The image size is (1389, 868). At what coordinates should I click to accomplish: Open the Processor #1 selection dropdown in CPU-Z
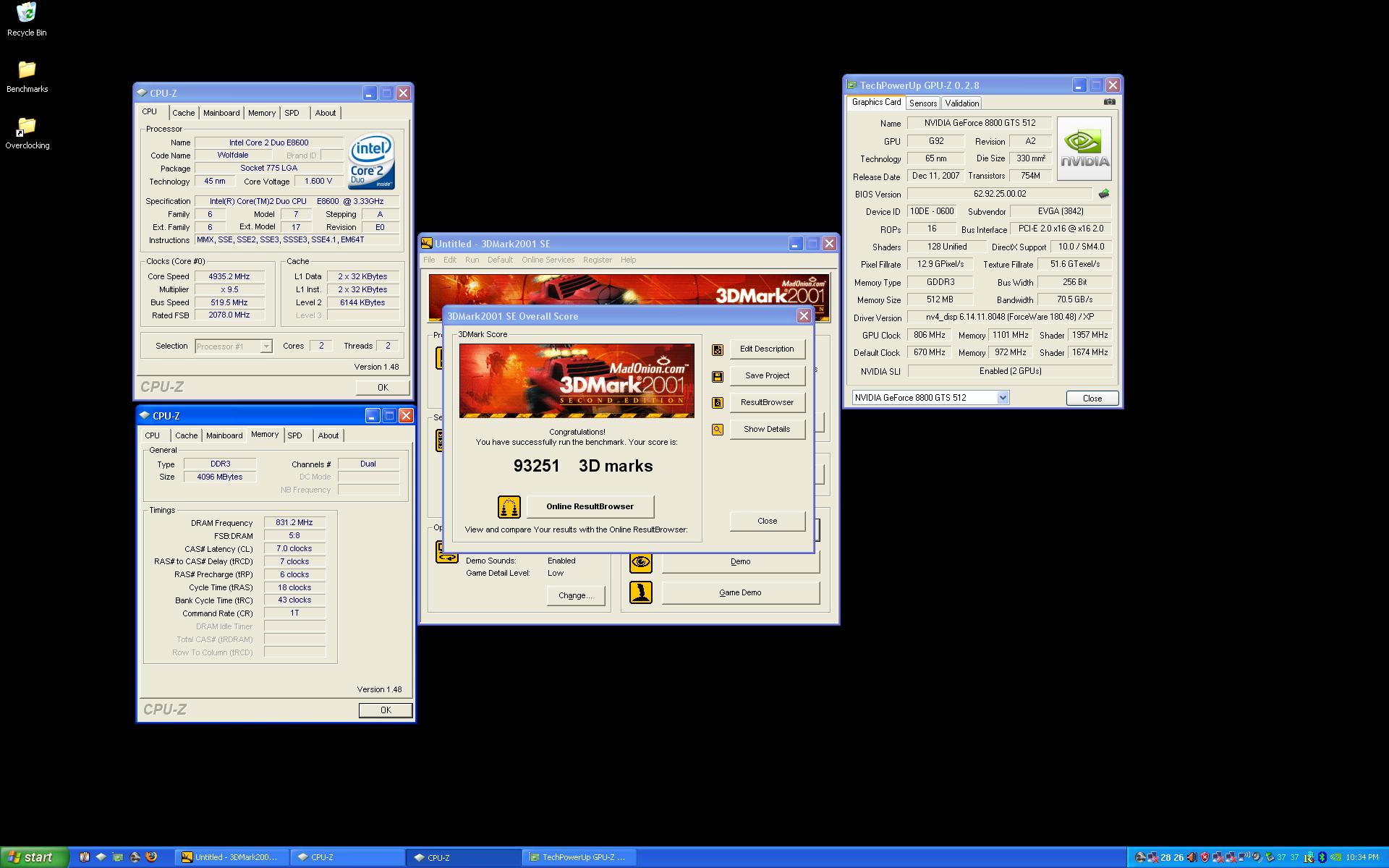pyautogui.click(x=266, y=346)
